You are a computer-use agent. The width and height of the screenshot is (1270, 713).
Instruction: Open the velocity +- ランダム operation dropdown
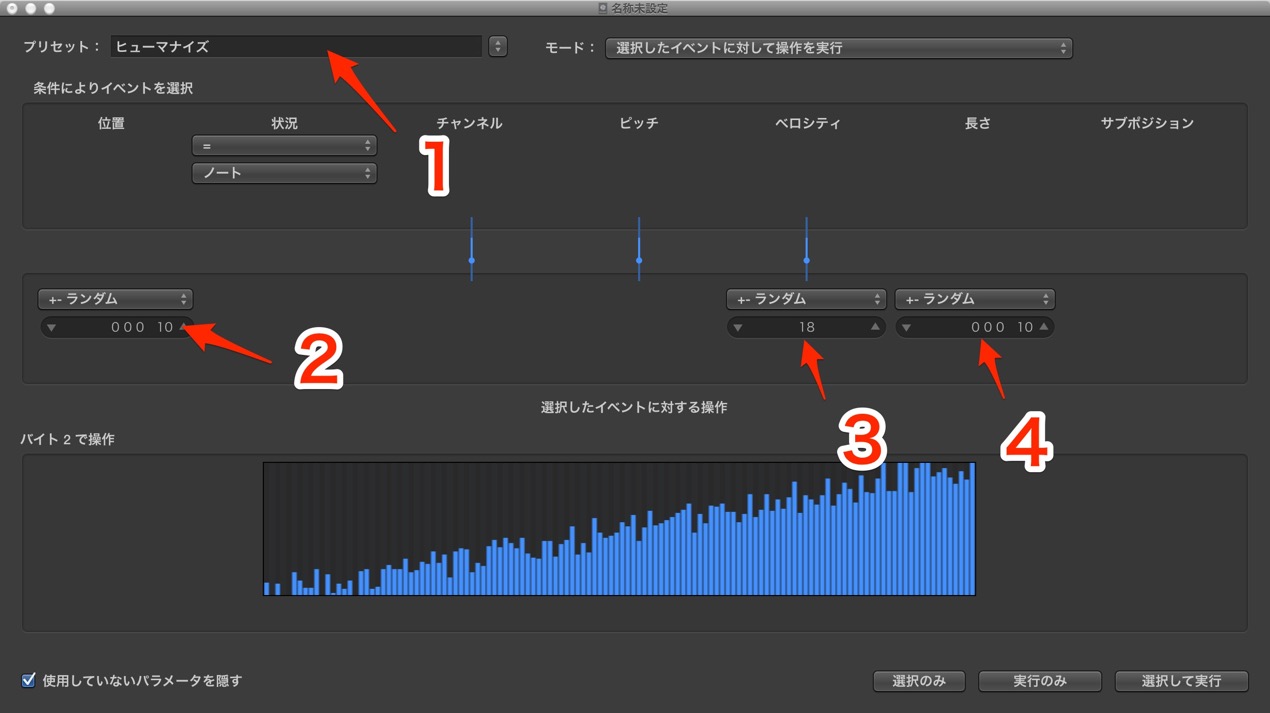point(806,299)
